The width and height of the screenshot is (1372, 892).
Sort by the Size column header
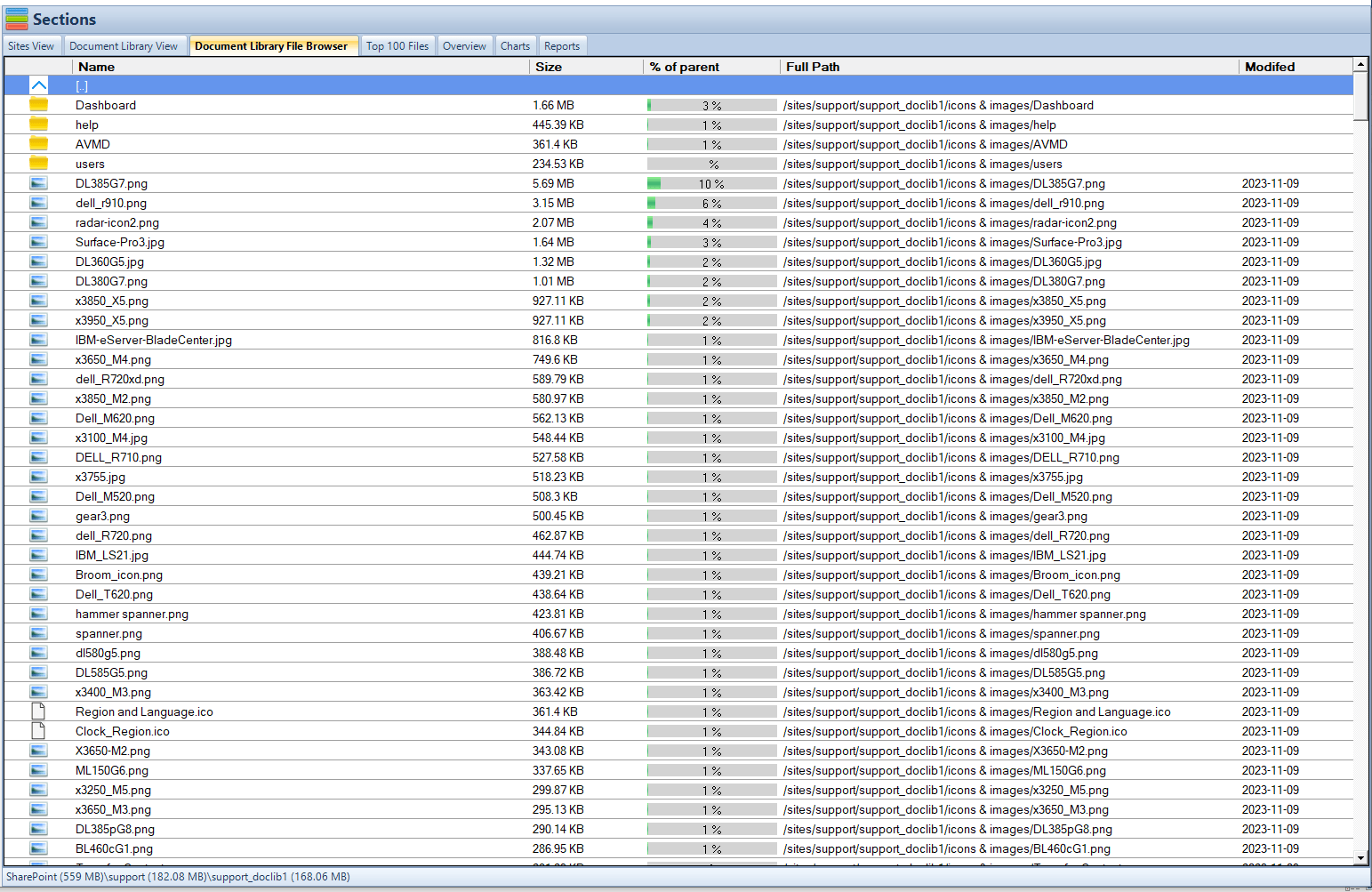pos(549,66)
